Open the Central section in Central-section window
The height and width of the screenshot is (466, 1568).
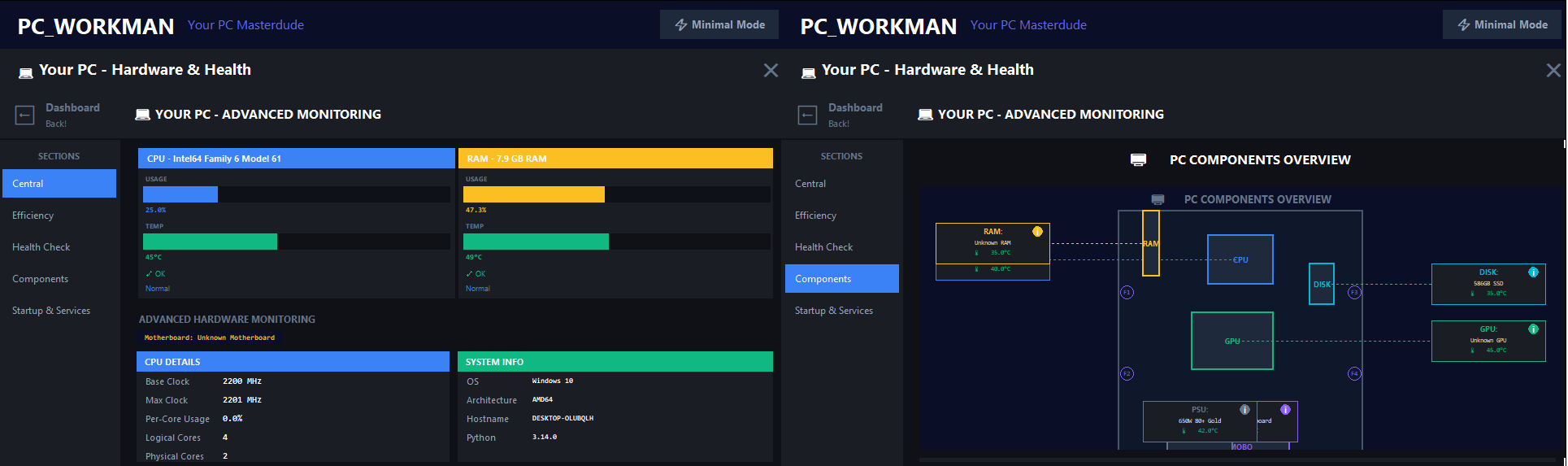click(x=59, y=184)
